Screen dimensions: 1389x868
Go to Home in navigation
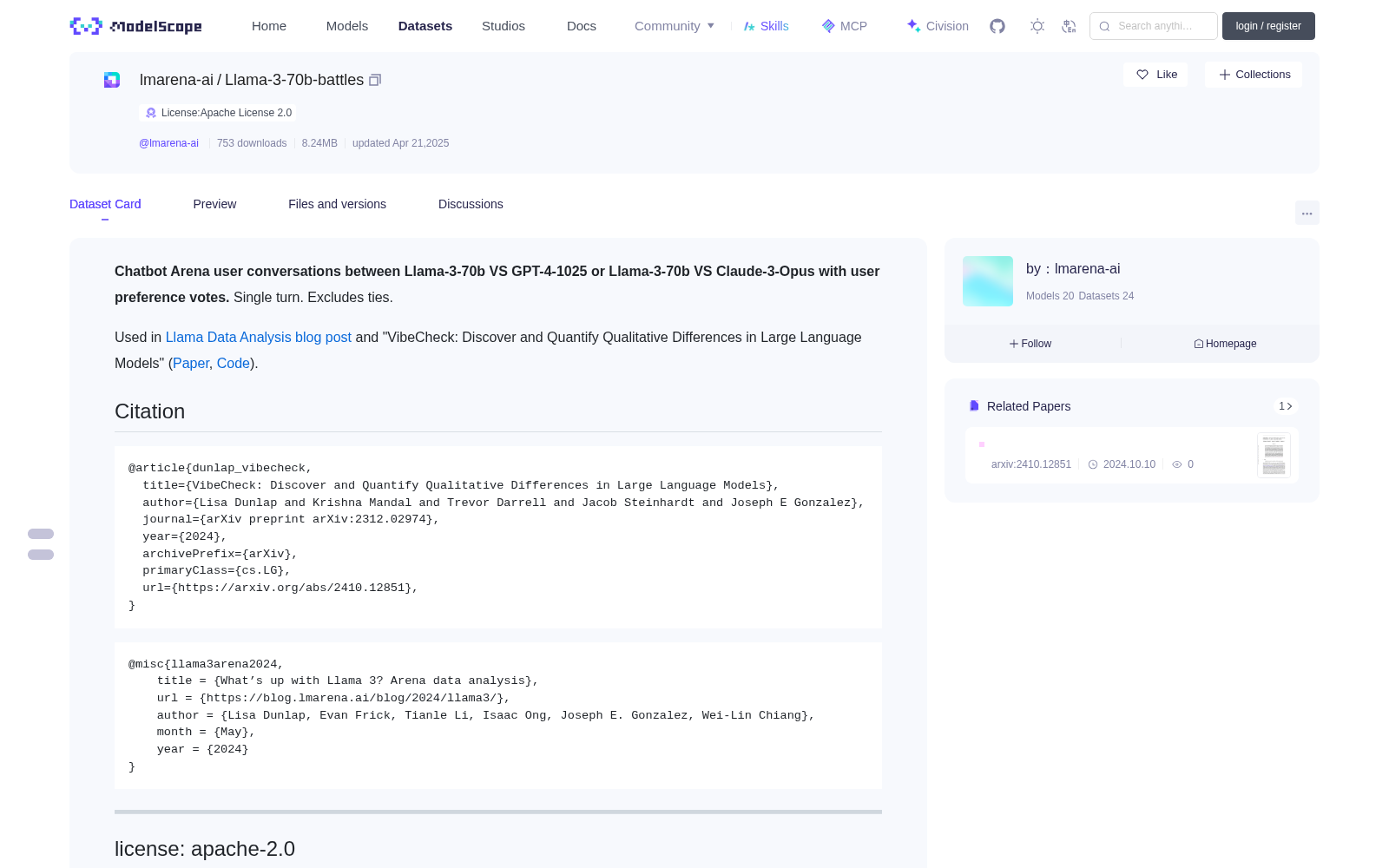click(x=269, y=26)
